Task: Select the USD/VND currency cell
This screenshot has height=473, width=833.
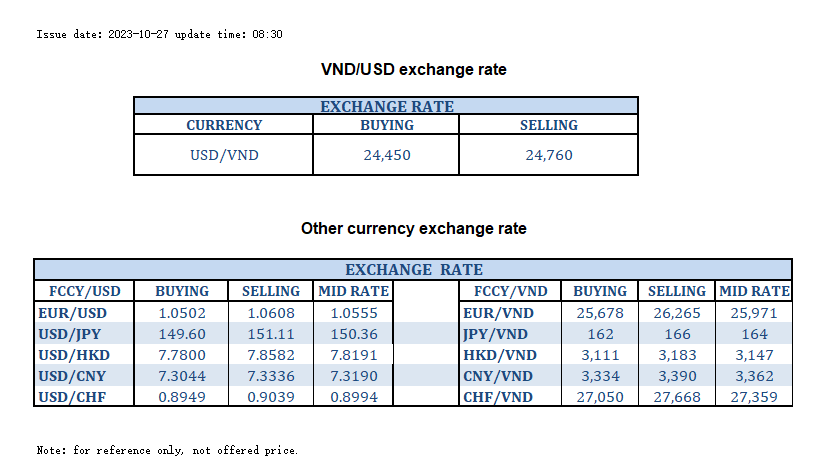Action: pyautogui.click(x=224, y=155)
